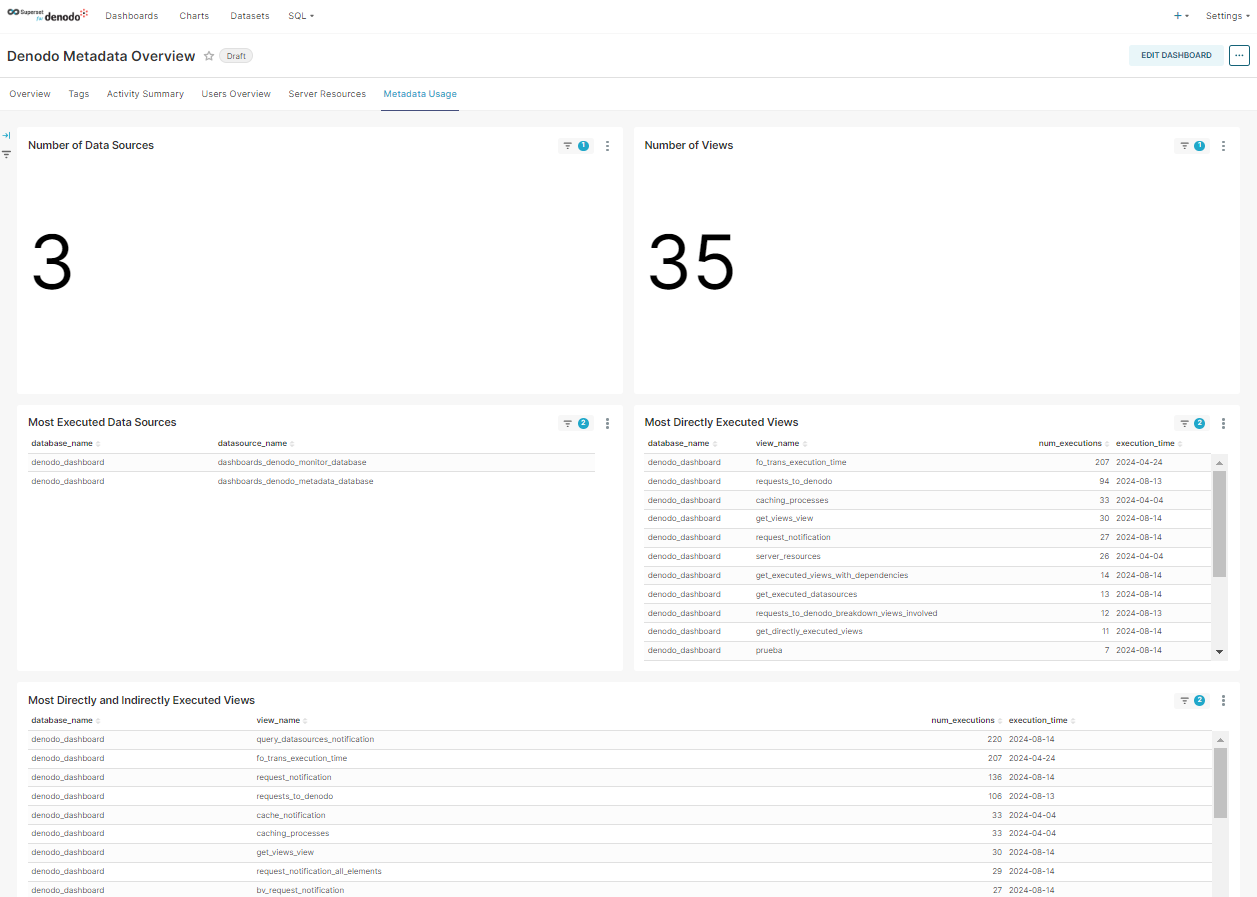Open the Datasets menu
This screenshot has width=1257, height=897.
coord(250,16)
